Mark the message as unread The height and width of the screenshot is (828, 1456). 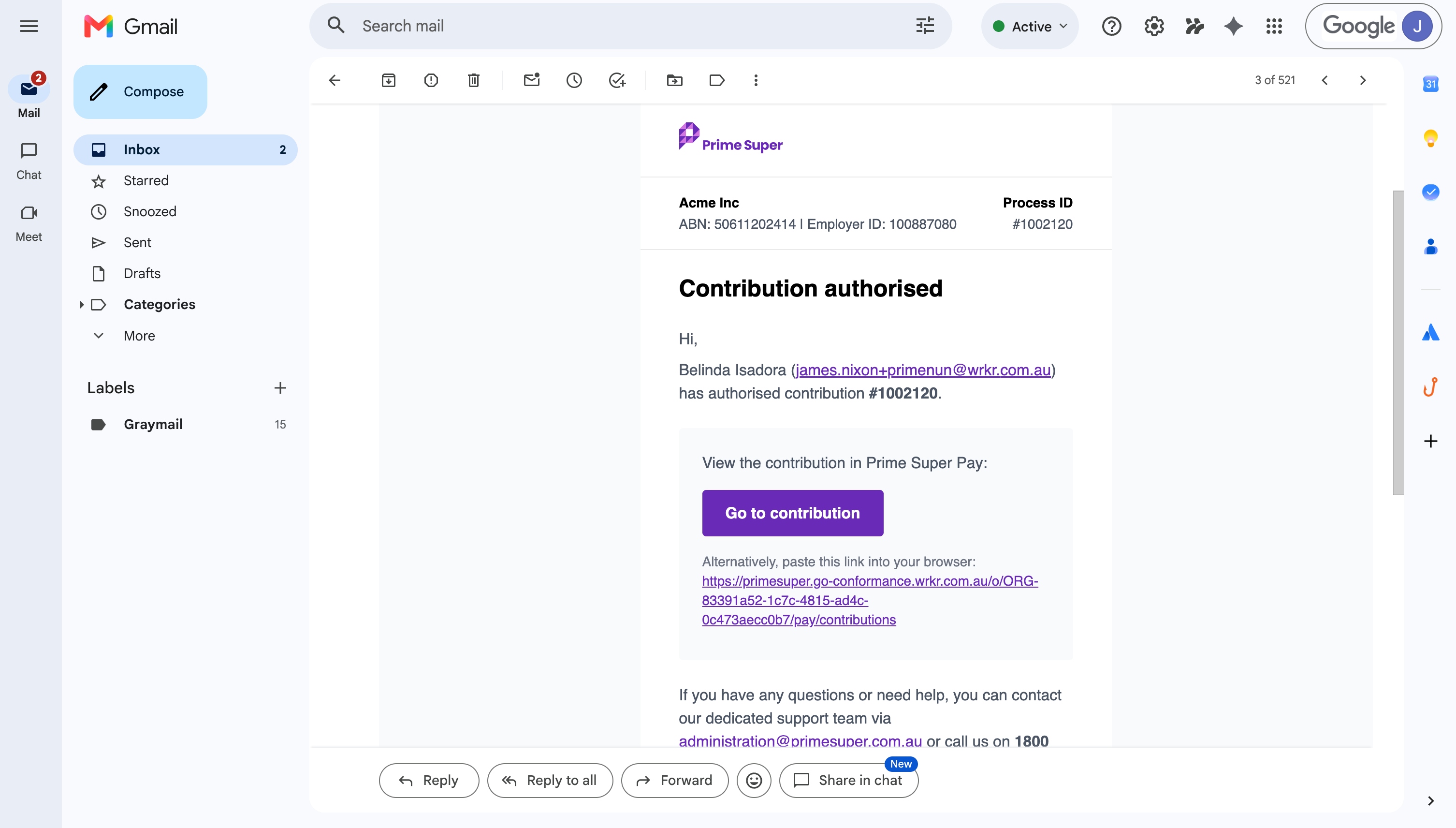click(x=531, y=80)
